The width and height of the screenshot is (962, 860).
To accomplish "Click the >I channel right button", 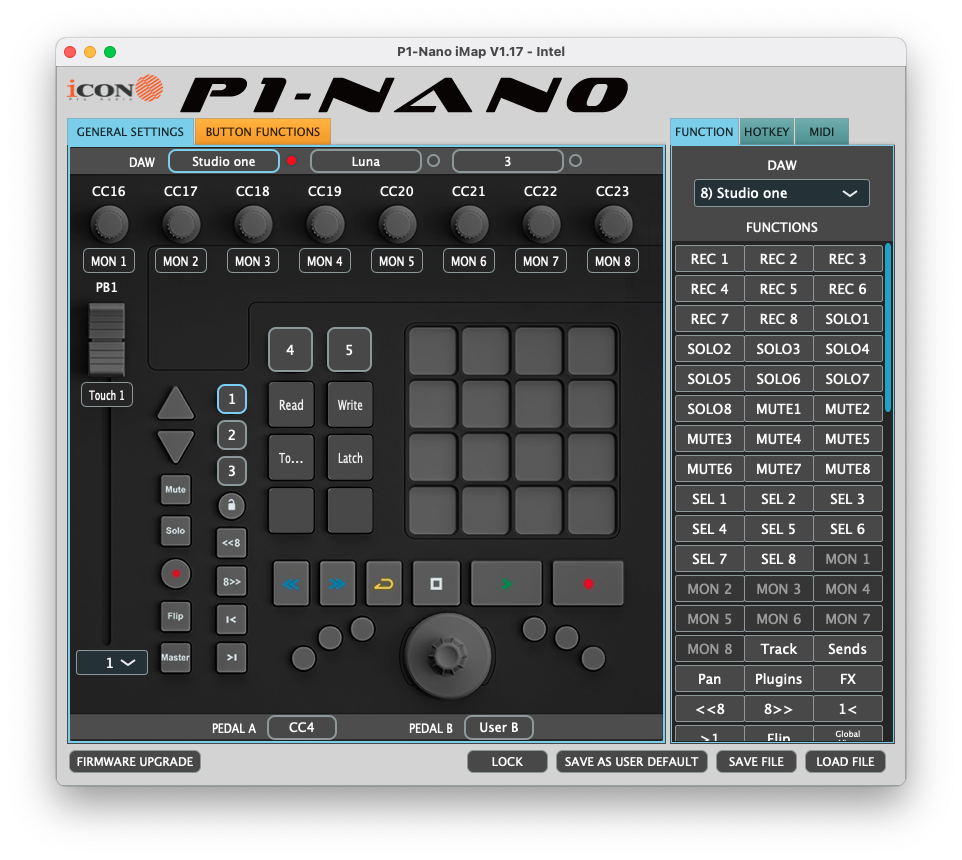I will tap(231, 658).
